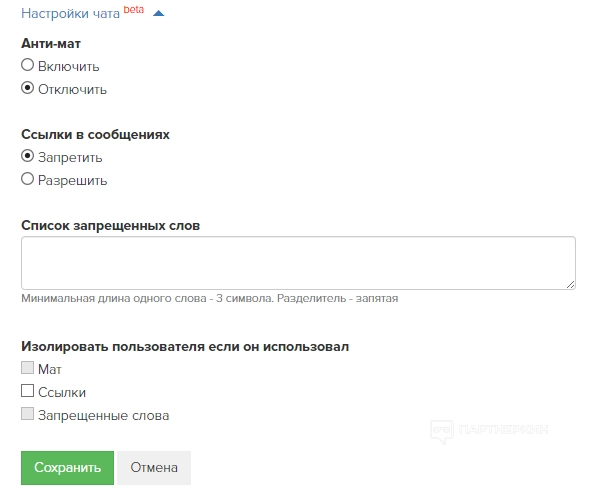Select the Отключить radio button under Анти-мат
599x496 pixels.
click(28, 88)
